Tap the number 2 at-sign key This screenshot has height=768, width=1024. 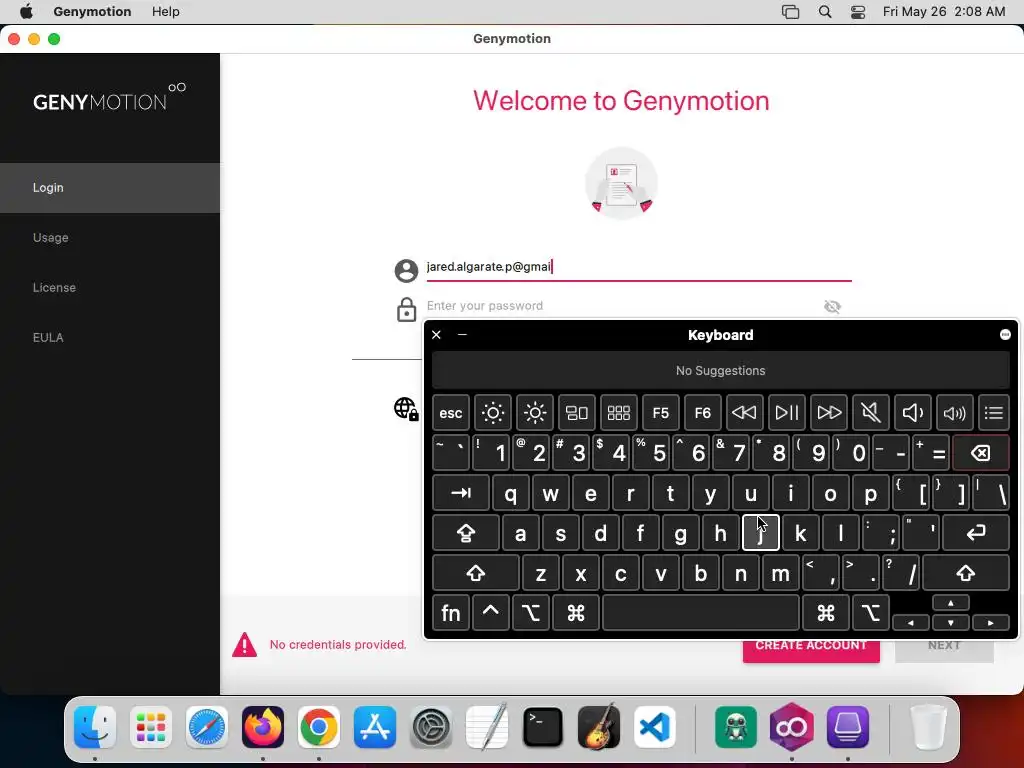pyautogui.click(x=530, y=453)
